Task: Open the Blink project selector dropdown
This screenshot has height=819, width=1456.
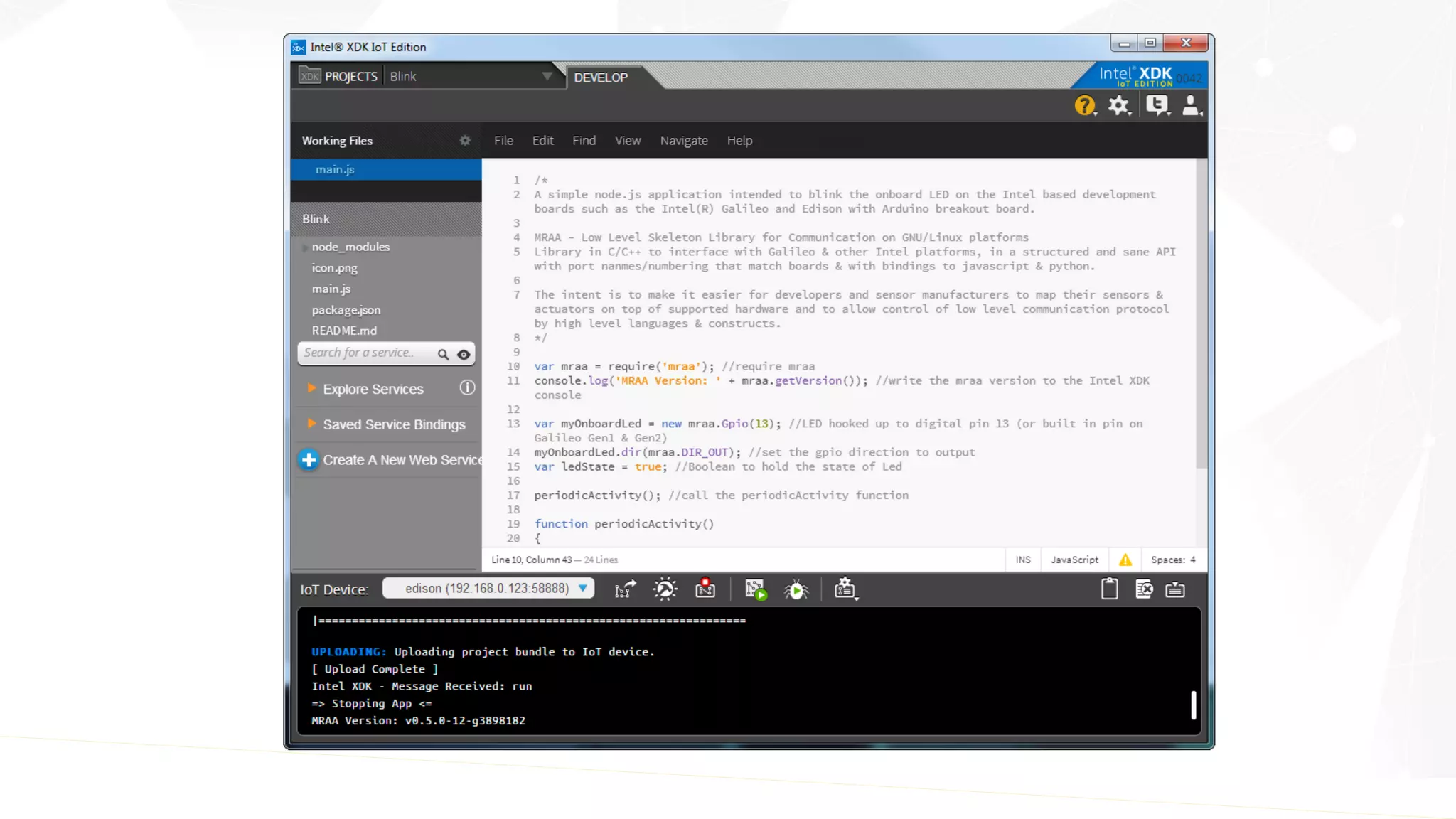Action: 546,76
